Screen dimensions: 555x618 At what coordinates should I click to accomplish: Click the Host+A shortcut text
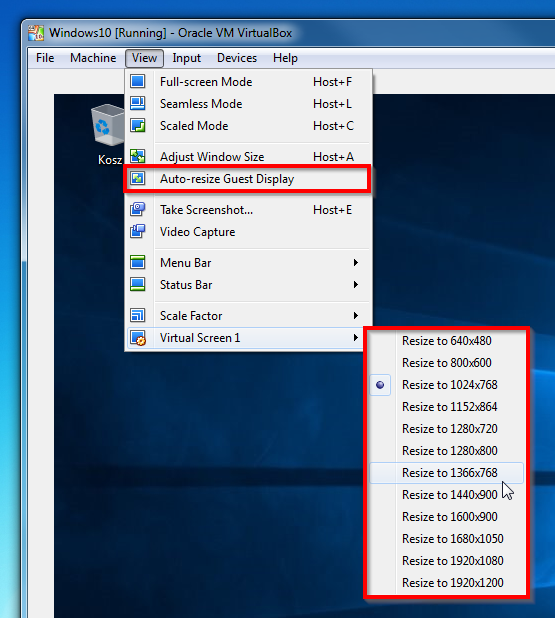[333, 157]
